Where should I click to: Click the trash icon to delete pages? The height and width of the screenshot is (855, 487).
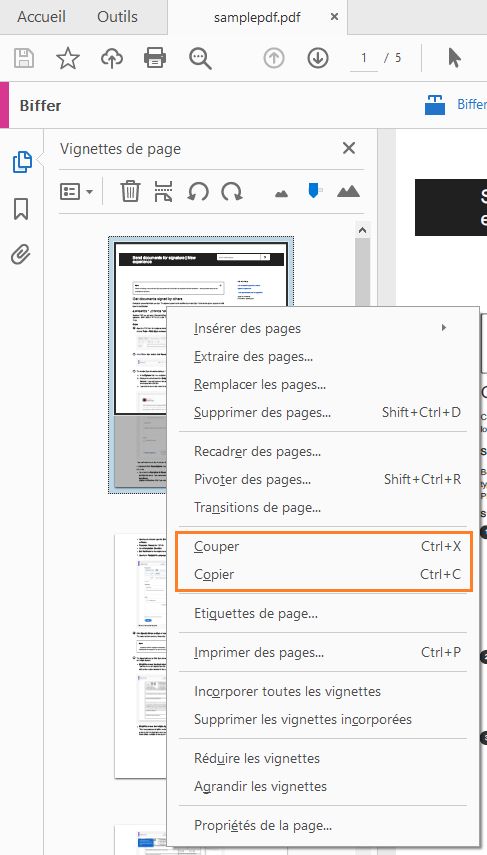click(130, 191)
